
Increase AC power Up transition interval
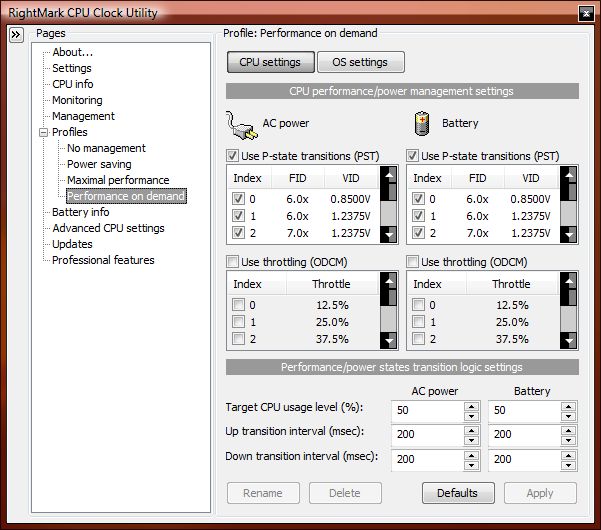tap(471, 431)
